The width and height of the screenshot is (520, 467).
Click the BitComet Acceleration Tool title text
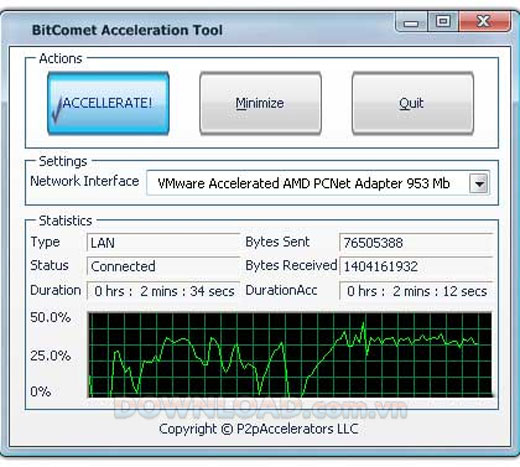127,30
